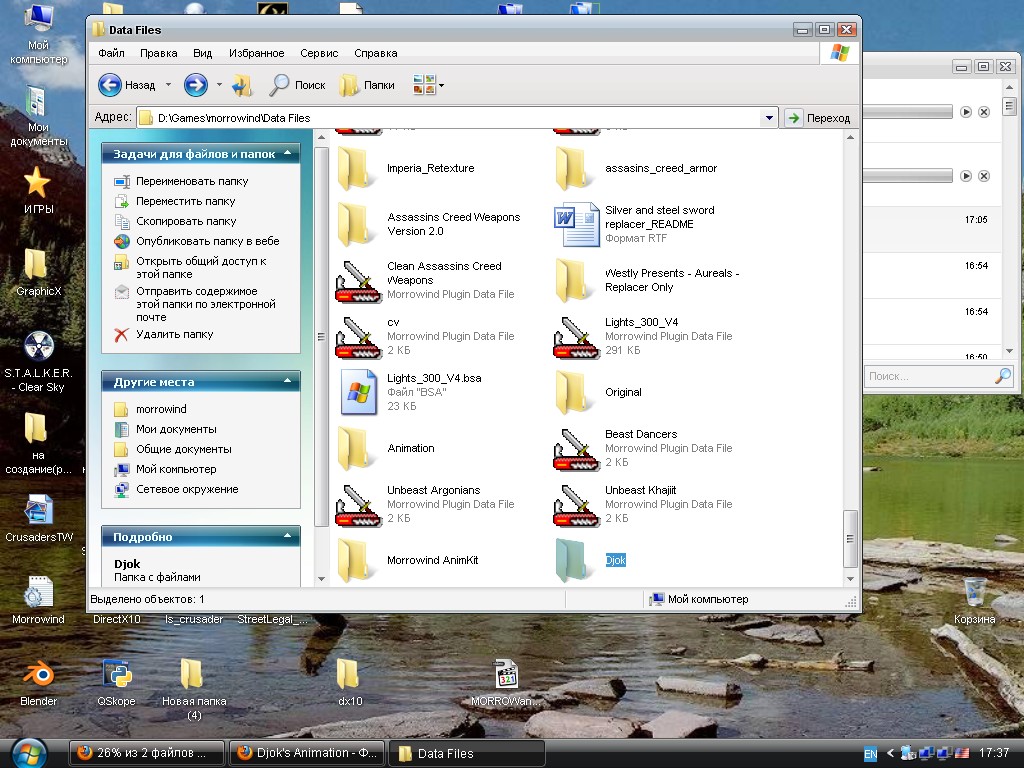The width and height of the screenshot is (1024, 768).
Task: Open the Сервис menu
Action: click(x=319, y=53)
